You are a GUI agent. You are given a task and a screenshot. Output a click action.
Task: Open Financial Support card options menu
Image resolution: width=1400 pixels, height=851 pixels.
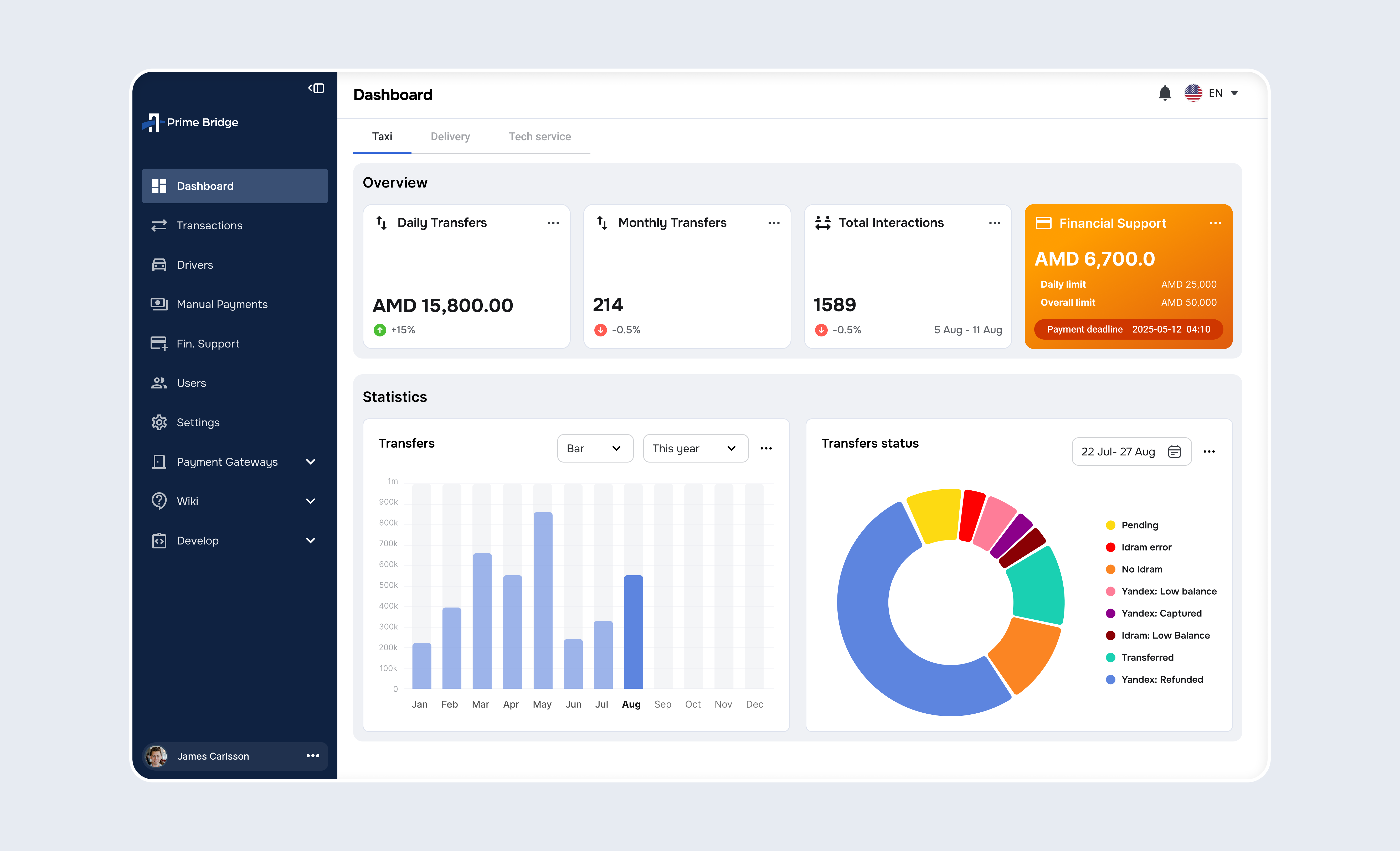click(1215, 223)
